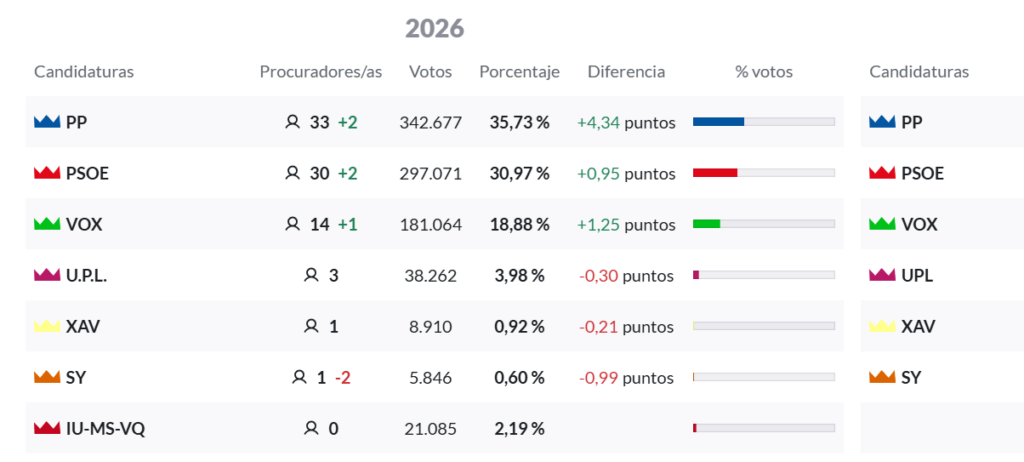Screen dimensions: 1024x462
Task: Click the person icon beside IU-MS-VQ's 0 seats
Action: pos(311,428)
